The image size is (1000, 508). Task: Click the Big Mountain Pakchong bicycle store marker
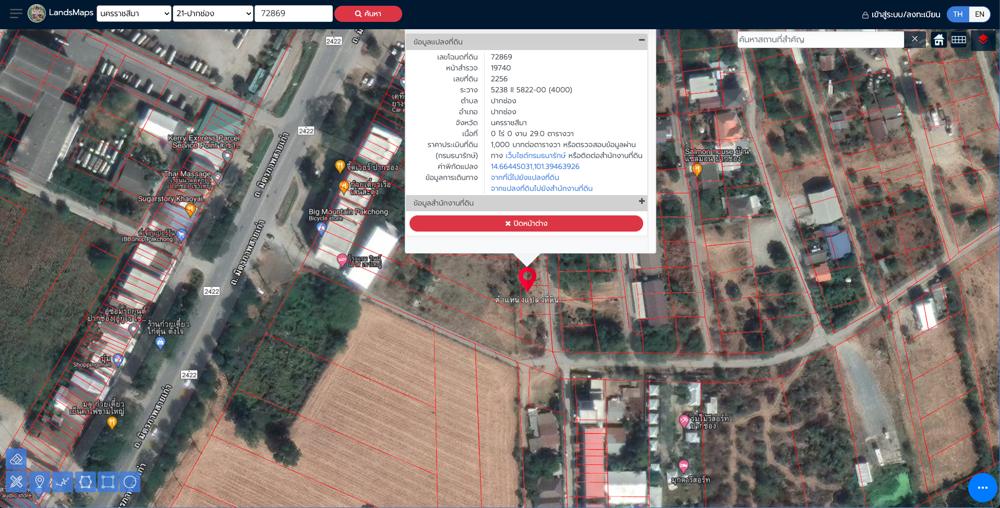(x=321, y=226)
